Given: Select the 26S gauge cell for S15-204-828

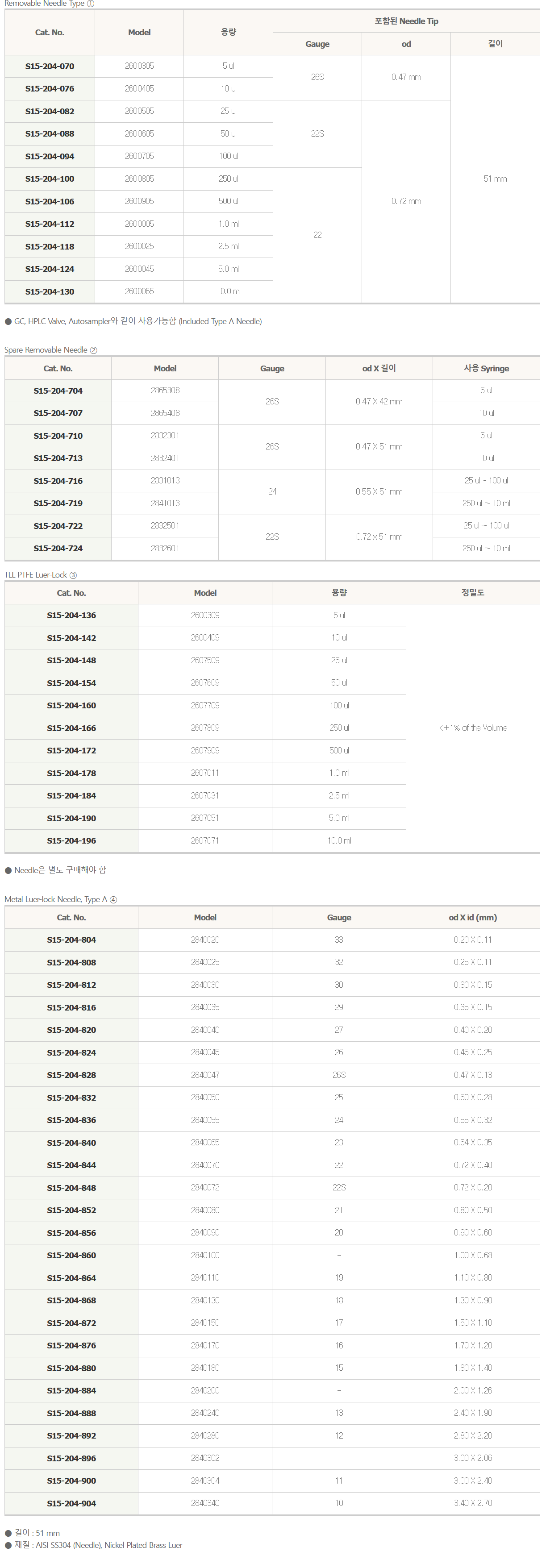Looking at the screenshot, I should tap(339, 1075).
